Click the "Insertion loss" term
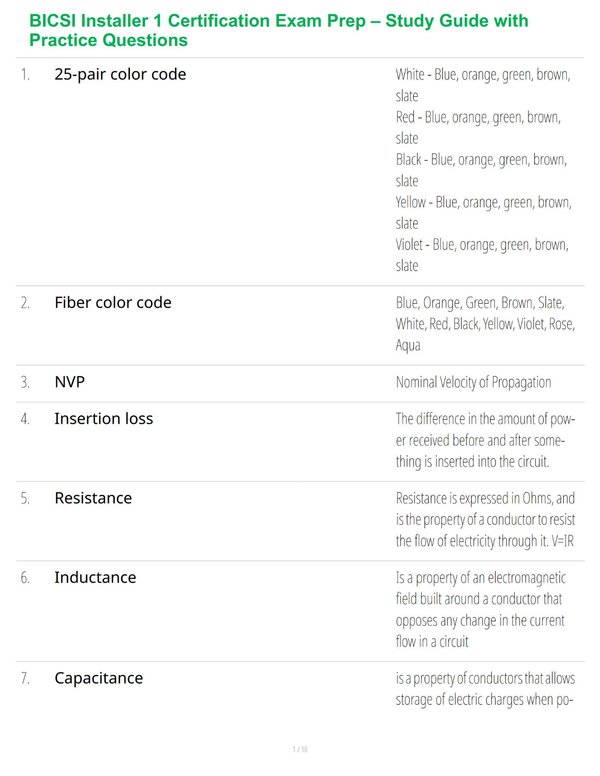The height and width of the screenshot is (776, 600). pyautogui.click(x=103, y=419)
